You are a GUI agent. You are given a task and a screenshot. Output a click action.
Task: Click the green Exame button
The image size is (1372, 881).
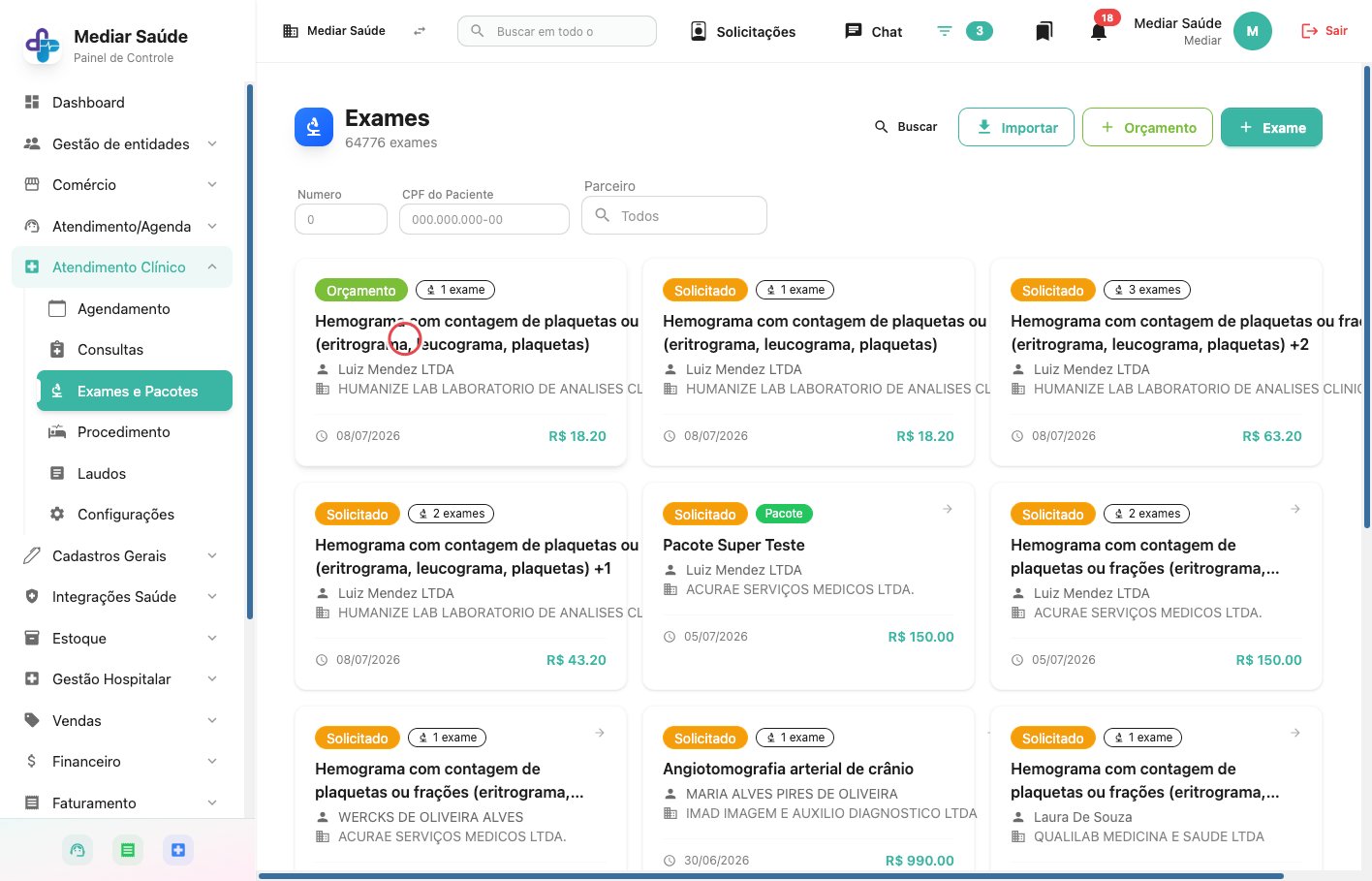point(1271,127)
